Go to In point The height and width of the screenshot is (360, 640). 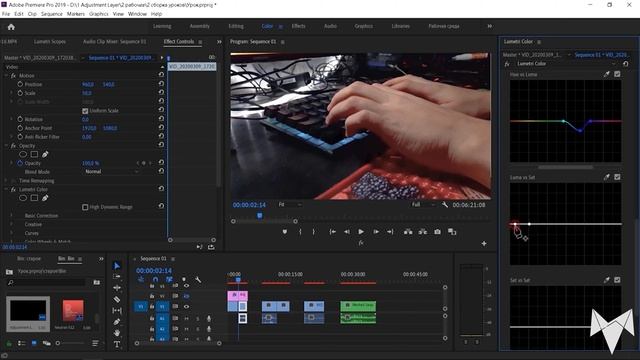(332, 232)
